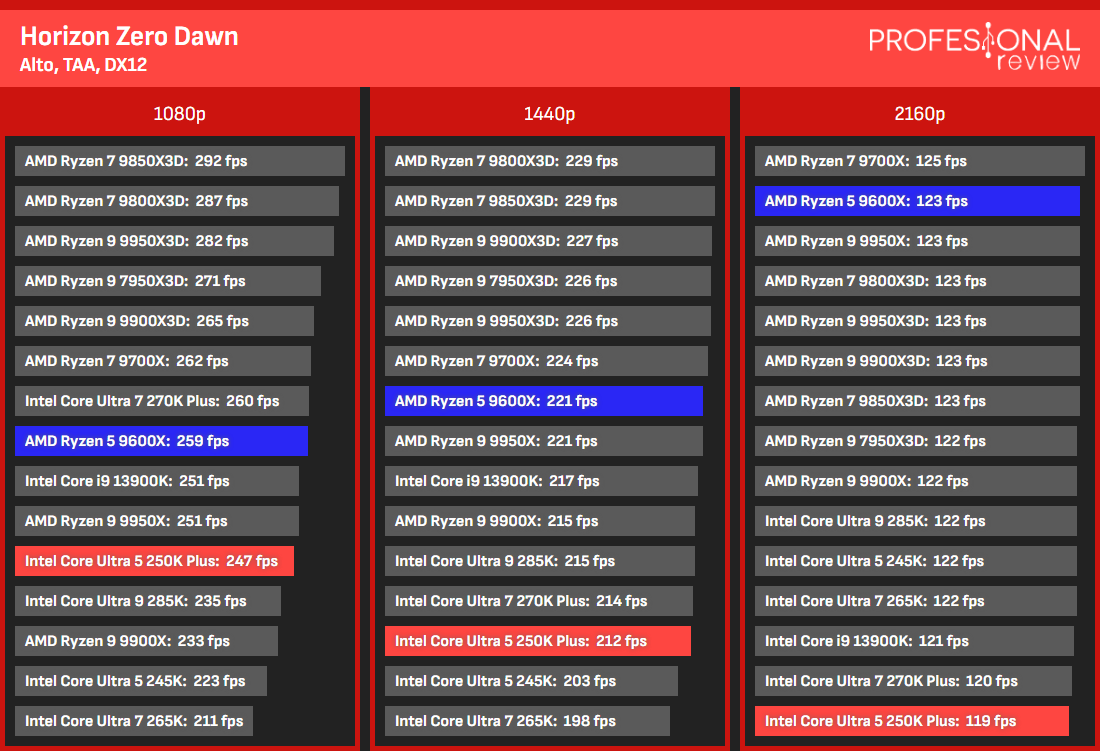
Task: Select blue Ryzen 5 9600X 123 fps bar
Action: (917, 201)
